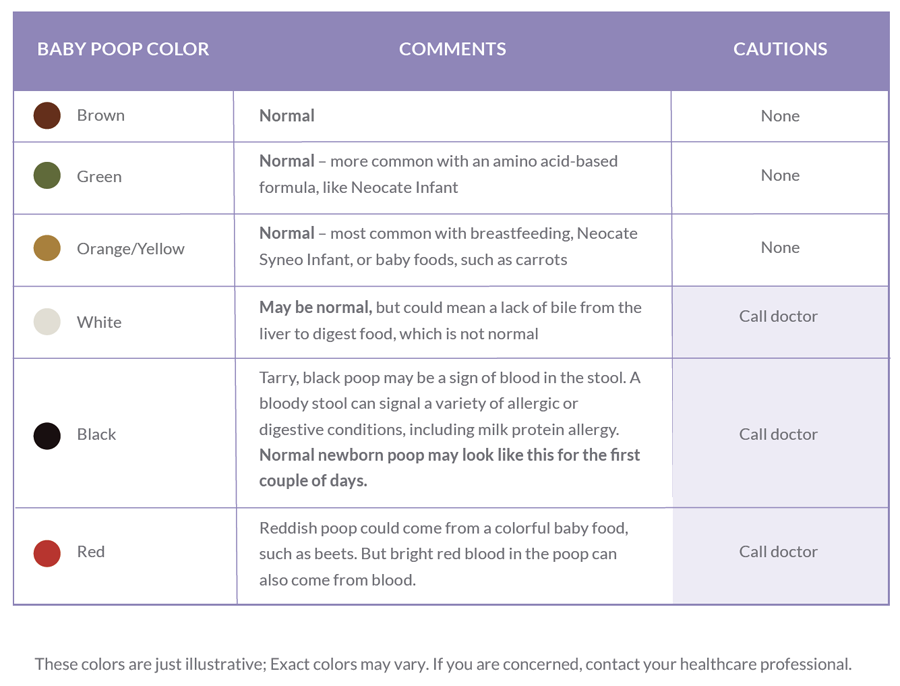
Task: Select the COMMENTS column header
Action: [x=452, y=49]
